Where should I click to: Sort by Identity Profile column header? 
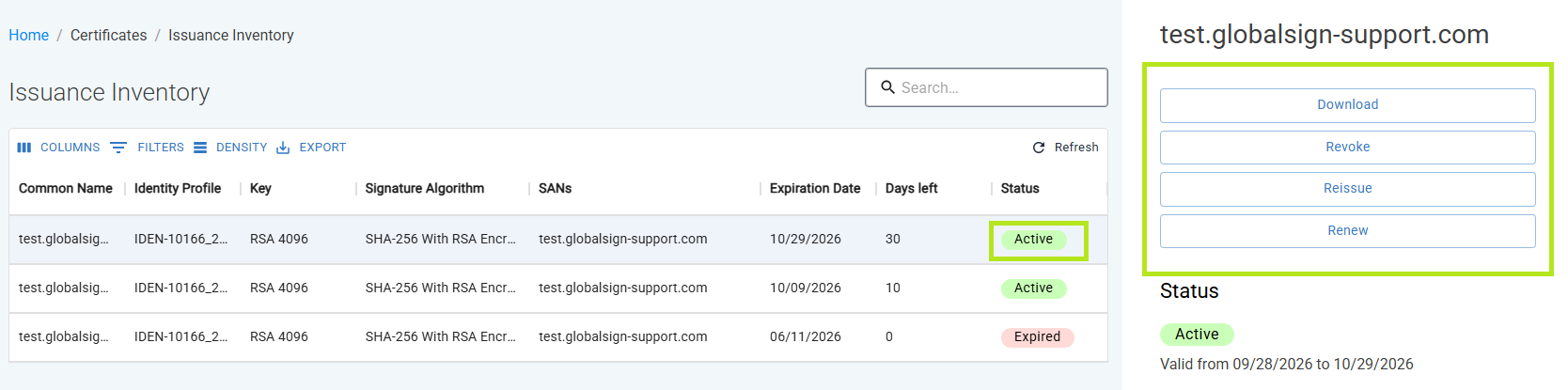click(178, 188)
